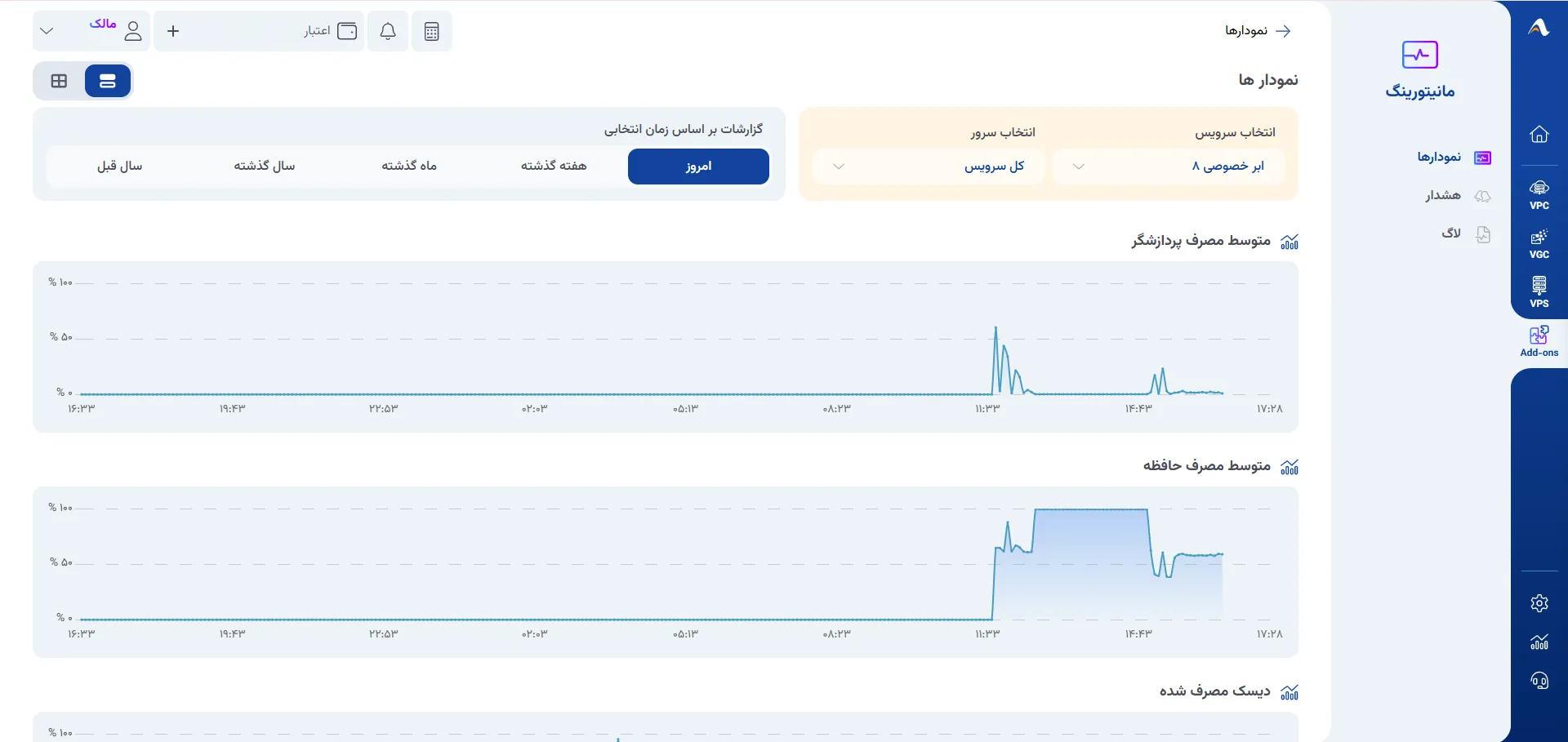Select امروز time range
The image size is (1568, 742).
[698, 167]
